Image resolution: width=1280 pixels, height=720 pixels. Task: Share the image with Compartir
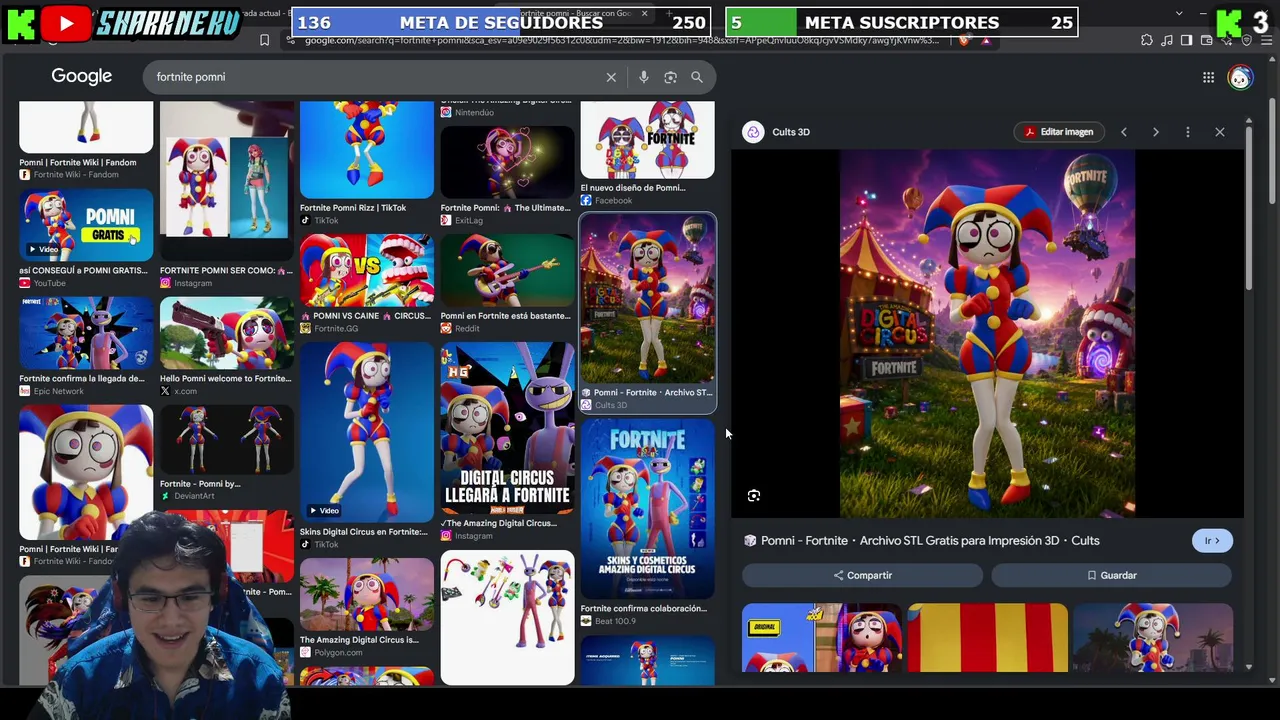(x=862, y=575)
